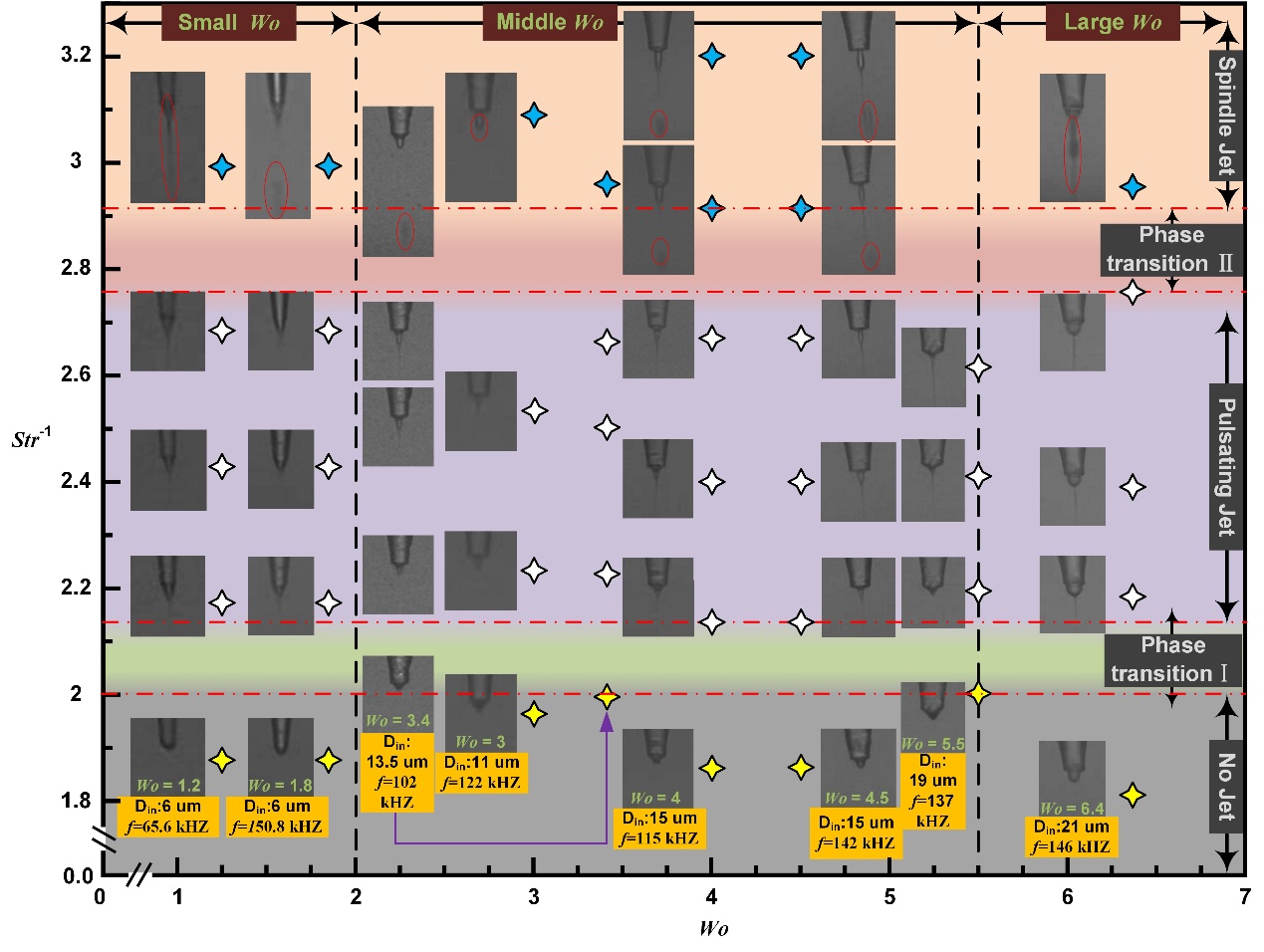This screenshot has height=952, width=1264.
Task: Click the yellow star at the purple arrow tip
Action: [606, 697]
